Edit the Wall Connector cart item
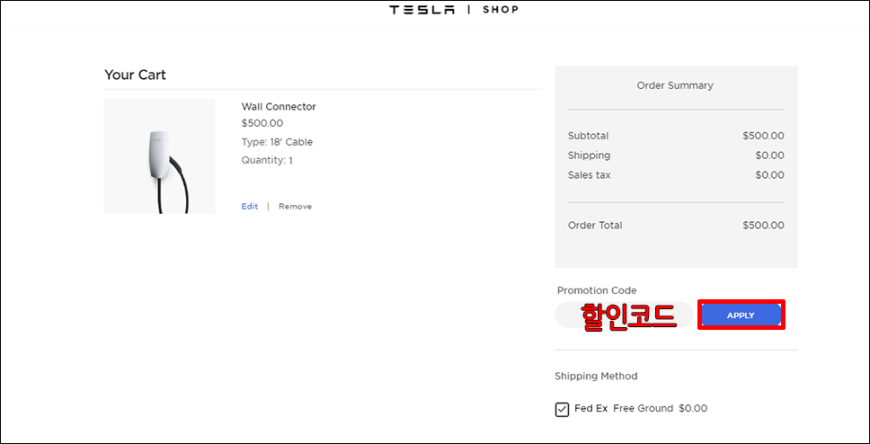 [x=250, y=206]
